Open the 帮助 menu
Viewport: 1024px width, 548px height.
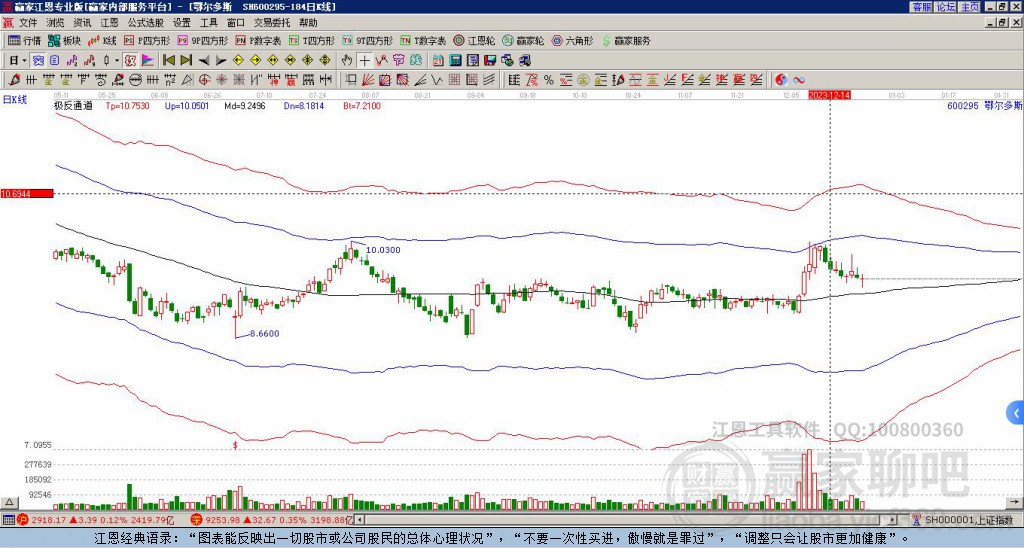(x=308, y=23)
